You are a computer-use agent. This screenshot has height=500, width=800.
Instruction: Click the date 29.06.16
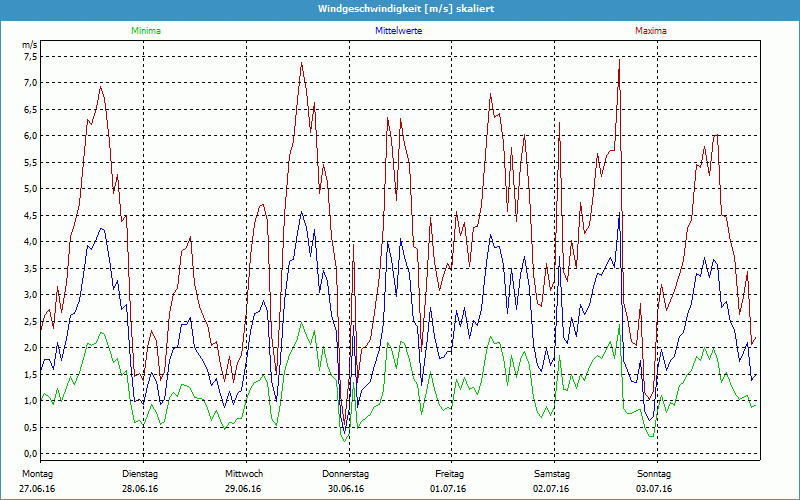coord(243,489)
